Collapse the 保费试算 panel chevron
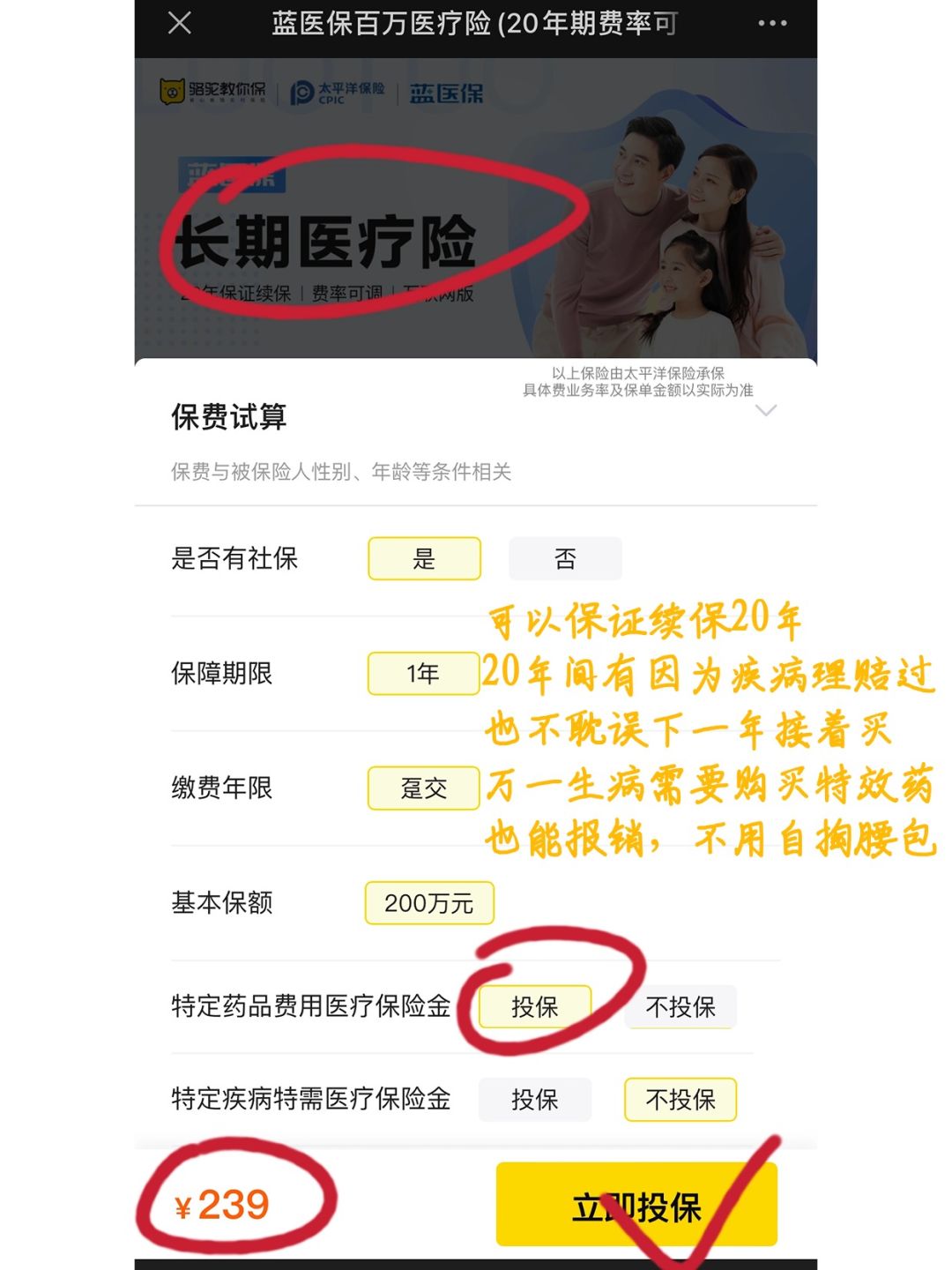Viewport: 952px width, 1270px height. coord(766,410)
